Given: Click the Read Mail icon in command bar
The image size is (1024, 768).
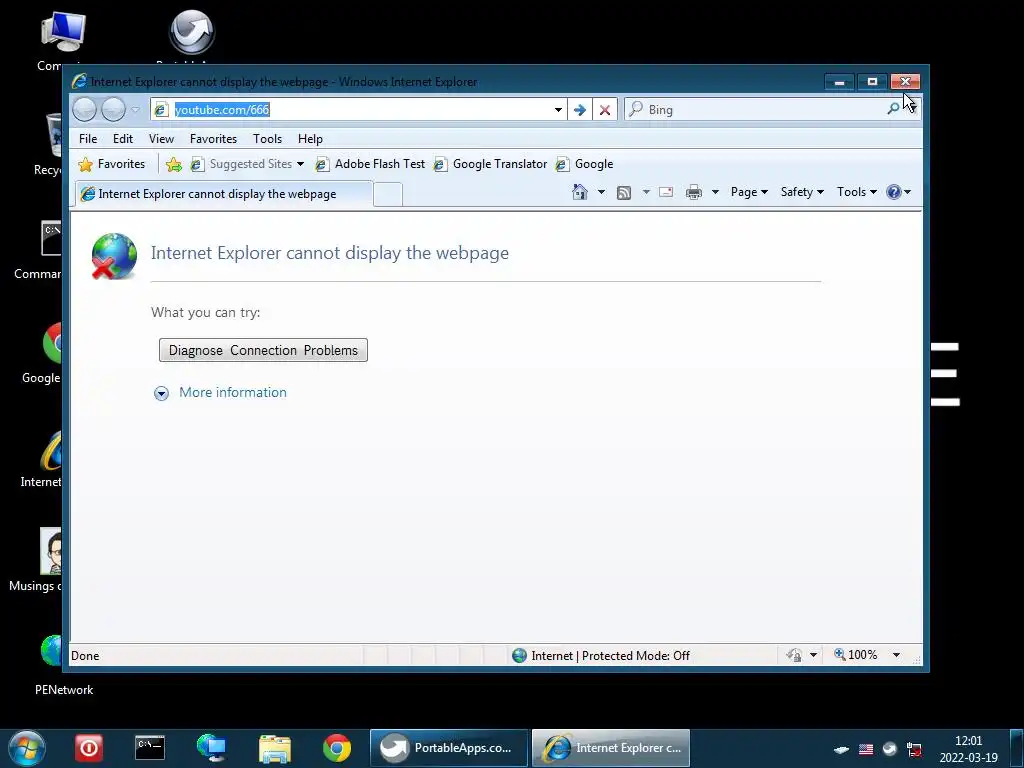Looking at the screenshot, I should (666, 192).
